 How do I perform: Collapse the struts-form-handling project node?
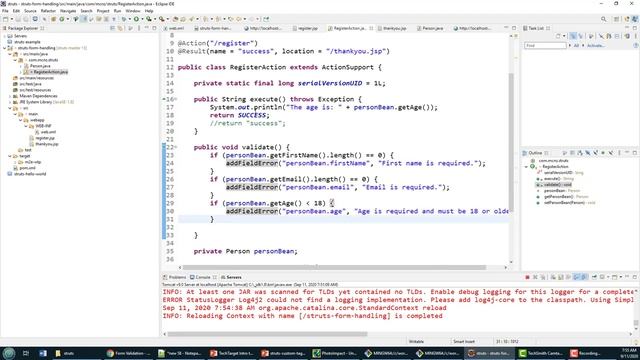click(x=4, y=48)
